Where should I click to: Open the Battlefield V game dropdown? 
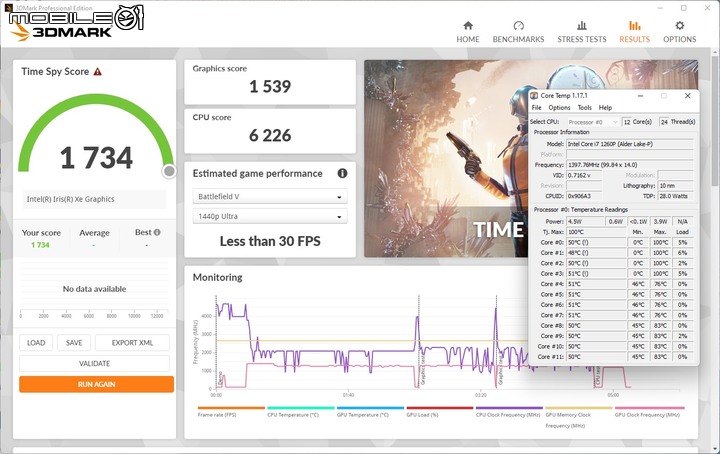pyautogui.click(x=270, y=196)
